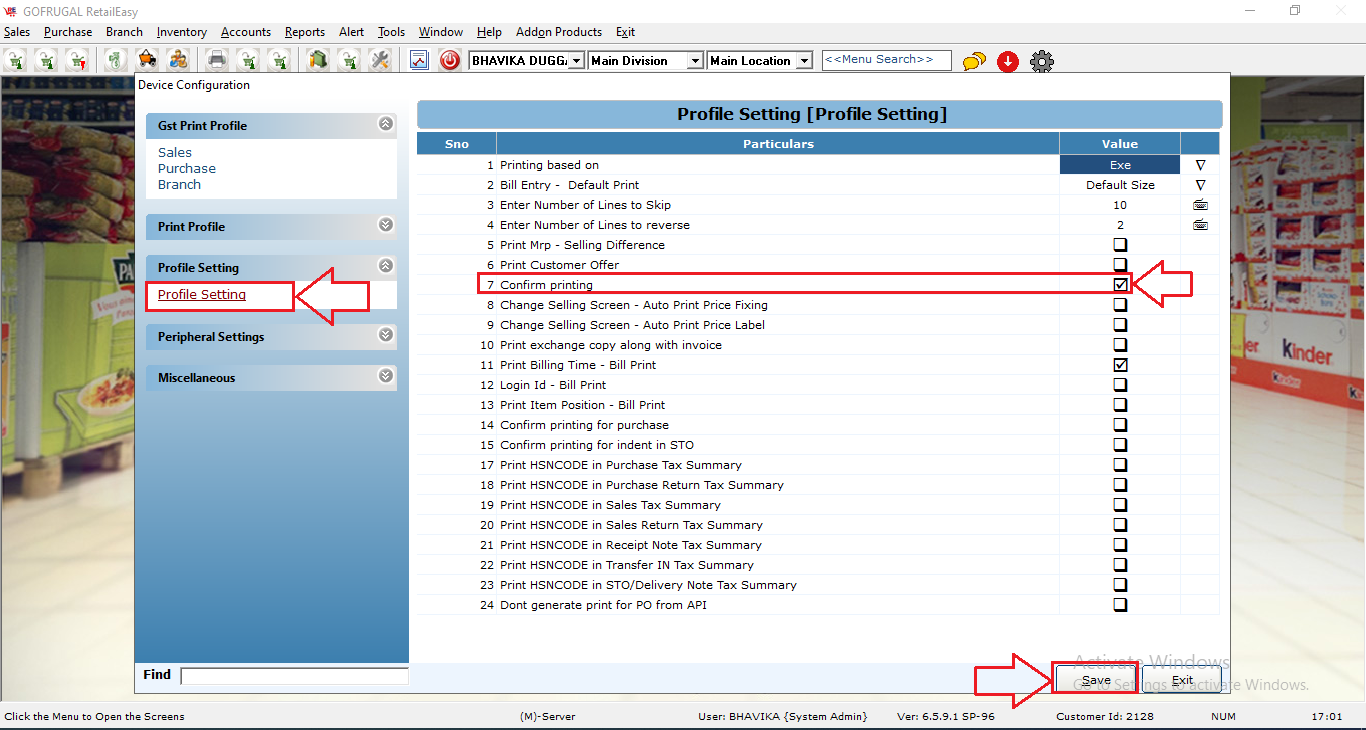The width and height of the screenshot is (1366, 730).
Task: Tick HSNCODE in Sales Return Tax Summary
Action: [1120, 525]
